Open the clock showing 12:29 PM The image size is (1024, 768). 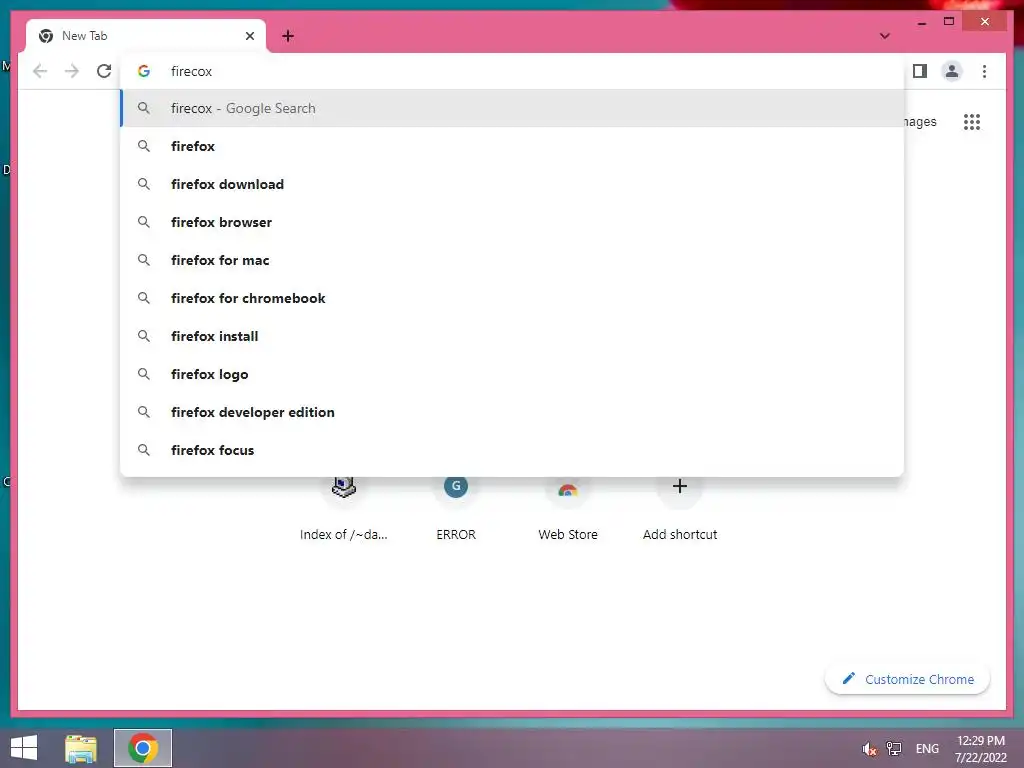[981, 749]
